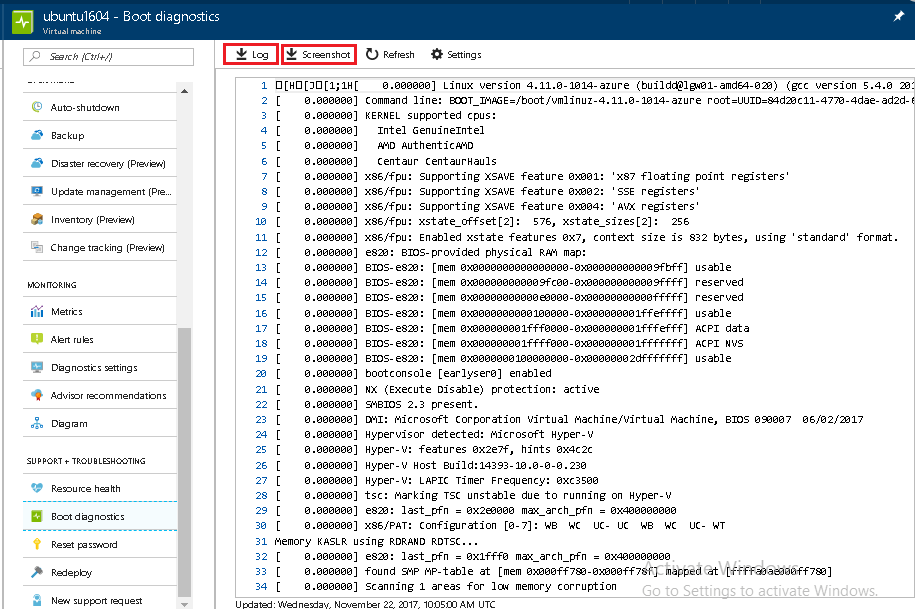Image resolution: width=915 pixels, height=609 pixels.
Task: Click log line 34 Scanning low memory
Action: click(x=491, y=586)
